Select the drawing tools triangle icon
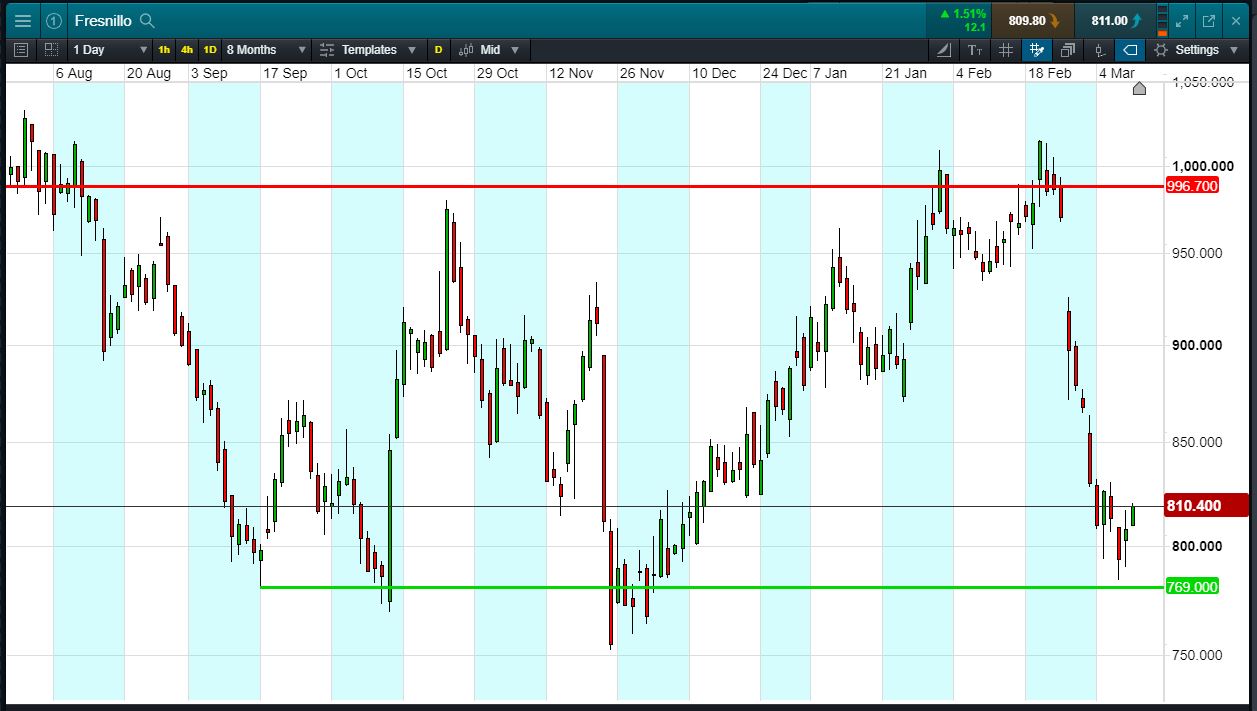Screen dimensions: 1257x711 (945, 49)
